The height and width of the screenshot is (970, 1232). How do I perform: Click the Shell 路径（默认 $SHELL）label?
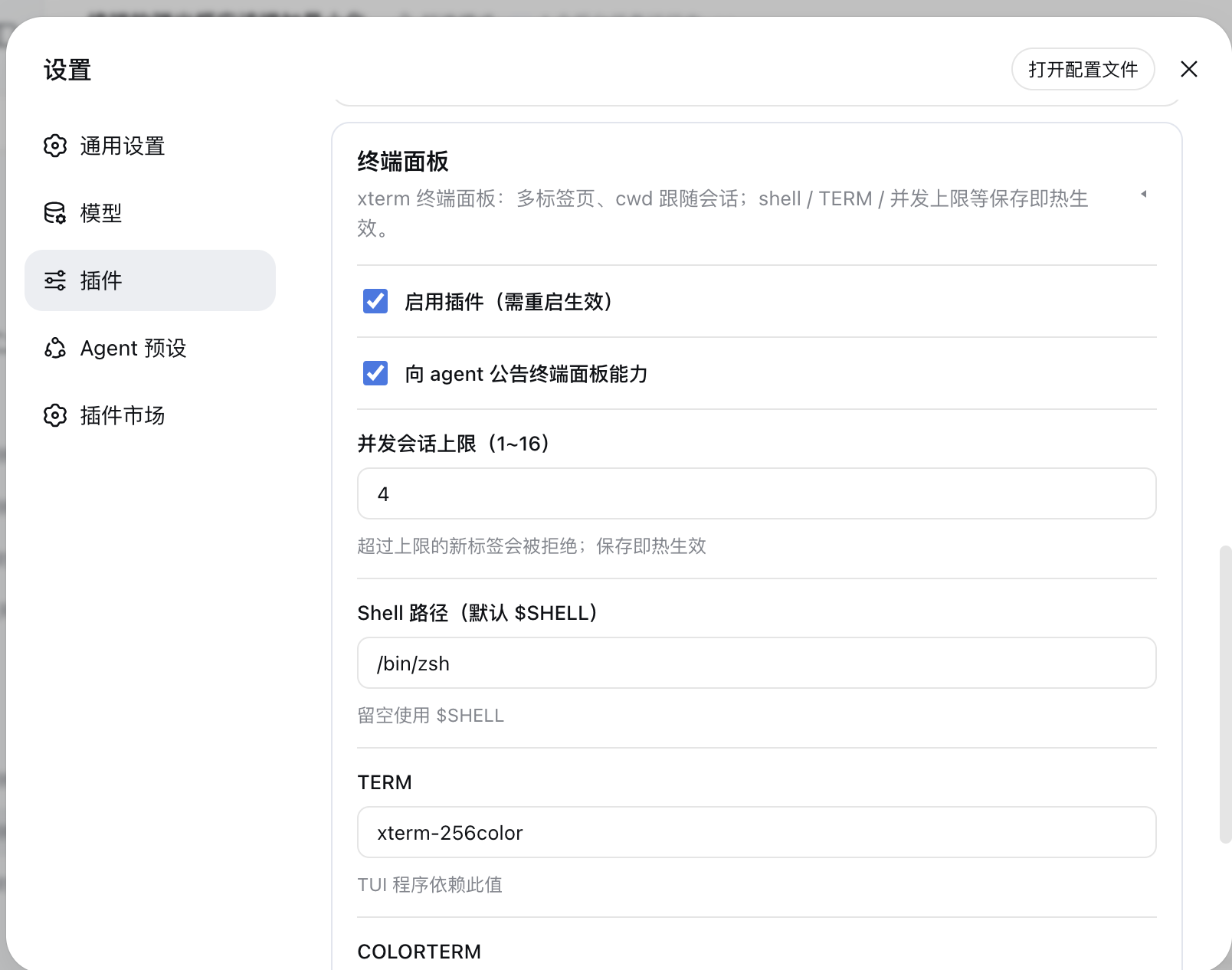pos(477,613)
